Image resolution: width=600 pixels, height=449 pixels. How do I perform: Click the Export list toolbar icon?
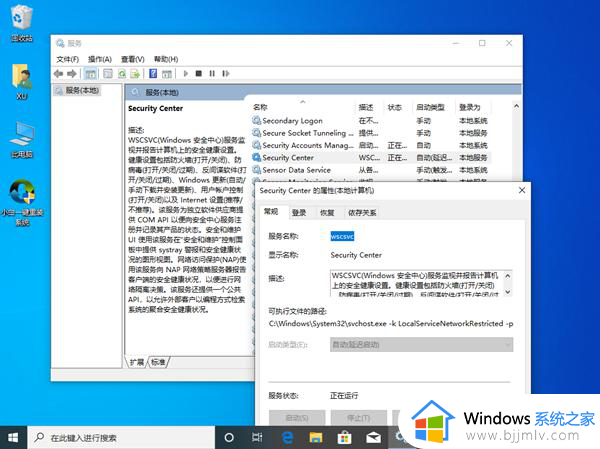[135, 73]
